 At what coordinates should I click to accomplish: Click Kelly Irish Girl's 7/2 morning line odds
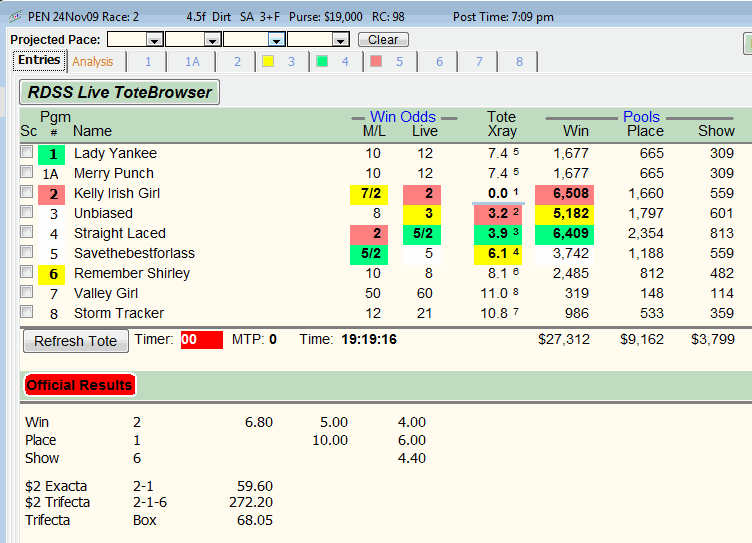click(x=369, y=194)
